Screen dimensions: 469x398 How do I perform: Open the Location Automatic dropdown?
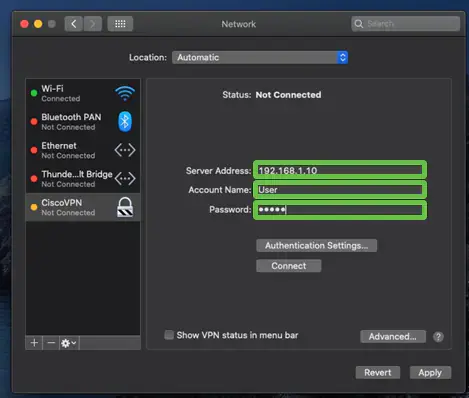click(x=260, y=57)
